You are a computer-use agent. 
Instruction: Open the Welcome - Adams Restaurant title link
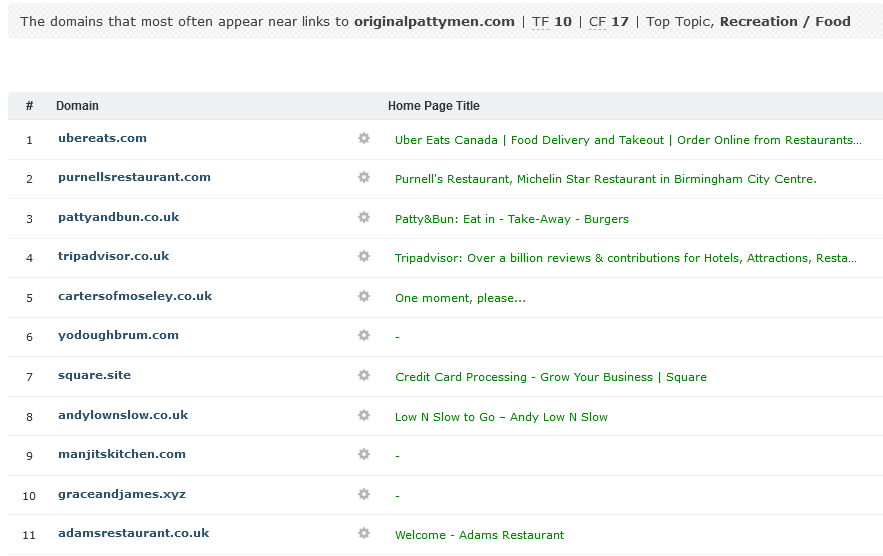(479, 535)
